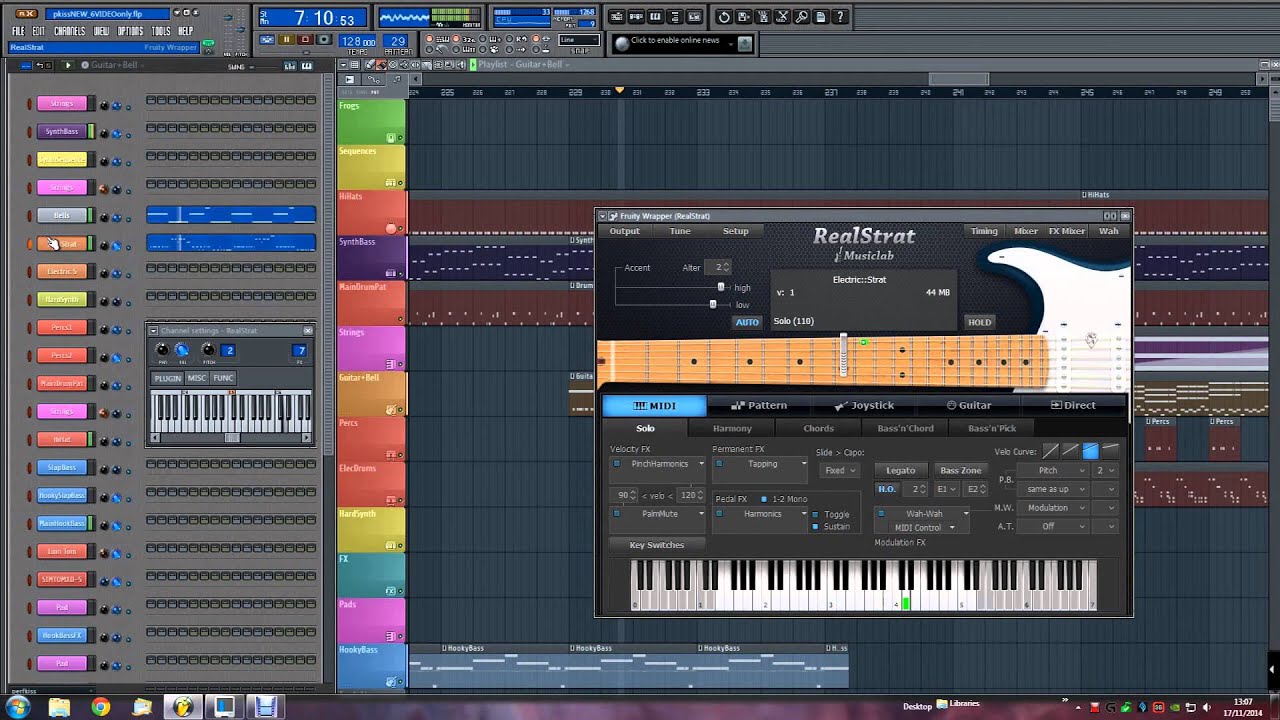This screenshot has height=720, width=1280.
Task: Open the help question mark toolbar icon
Action: 840,17
